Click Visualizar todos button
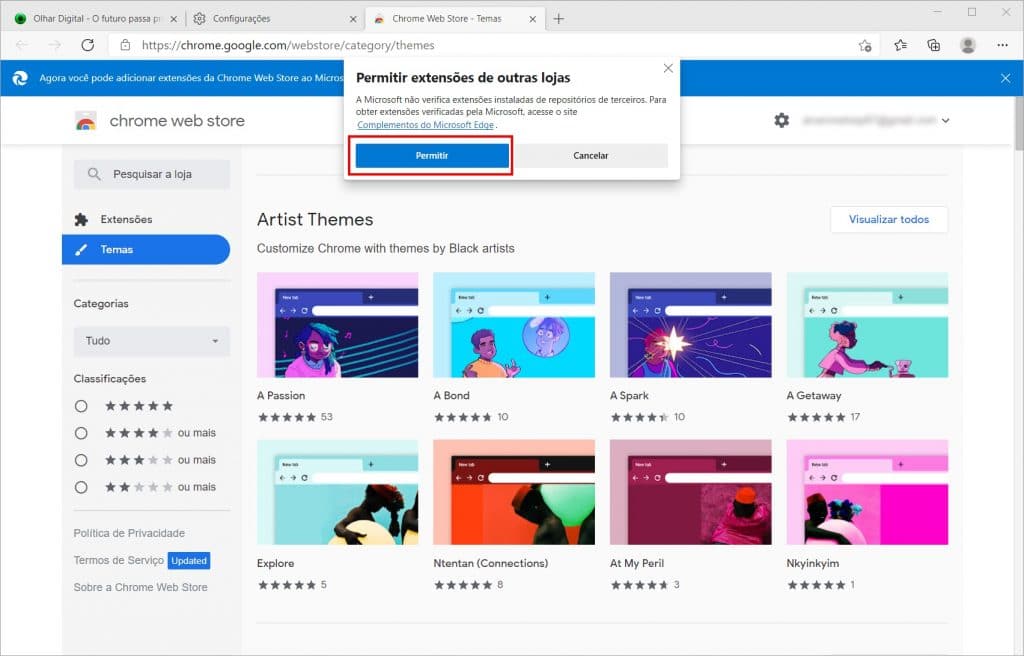 [x=889, y=220]
